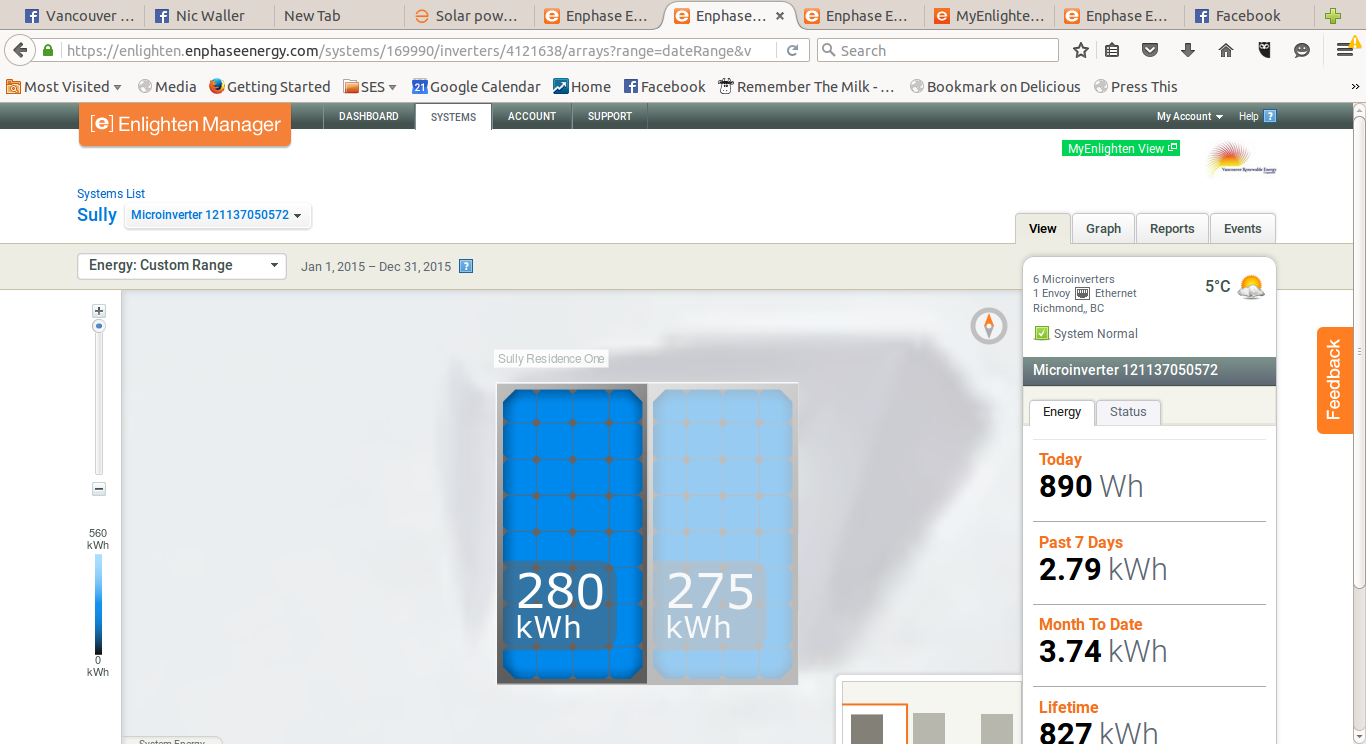The height and width of the screenshot is (744, 1366).
Task: Open Firefox hamburger menu
Action: coord(1345,50)
